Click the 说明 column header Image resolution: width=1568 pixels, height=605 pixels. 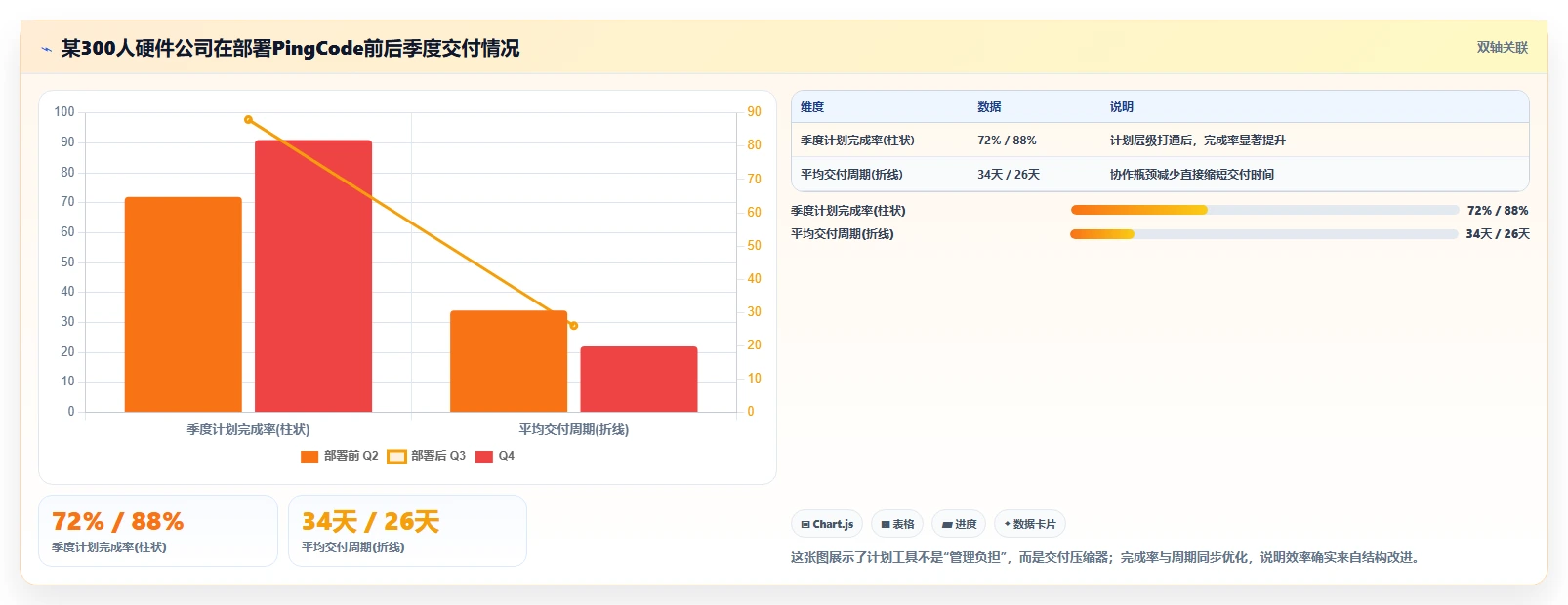1122,107
